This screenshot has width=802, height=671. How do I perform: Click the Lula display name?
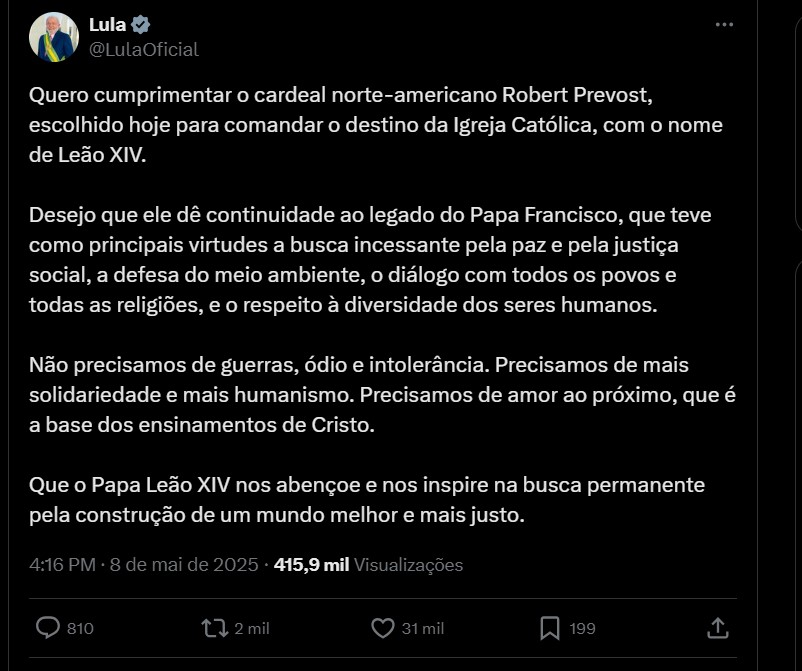click(107, 25)
